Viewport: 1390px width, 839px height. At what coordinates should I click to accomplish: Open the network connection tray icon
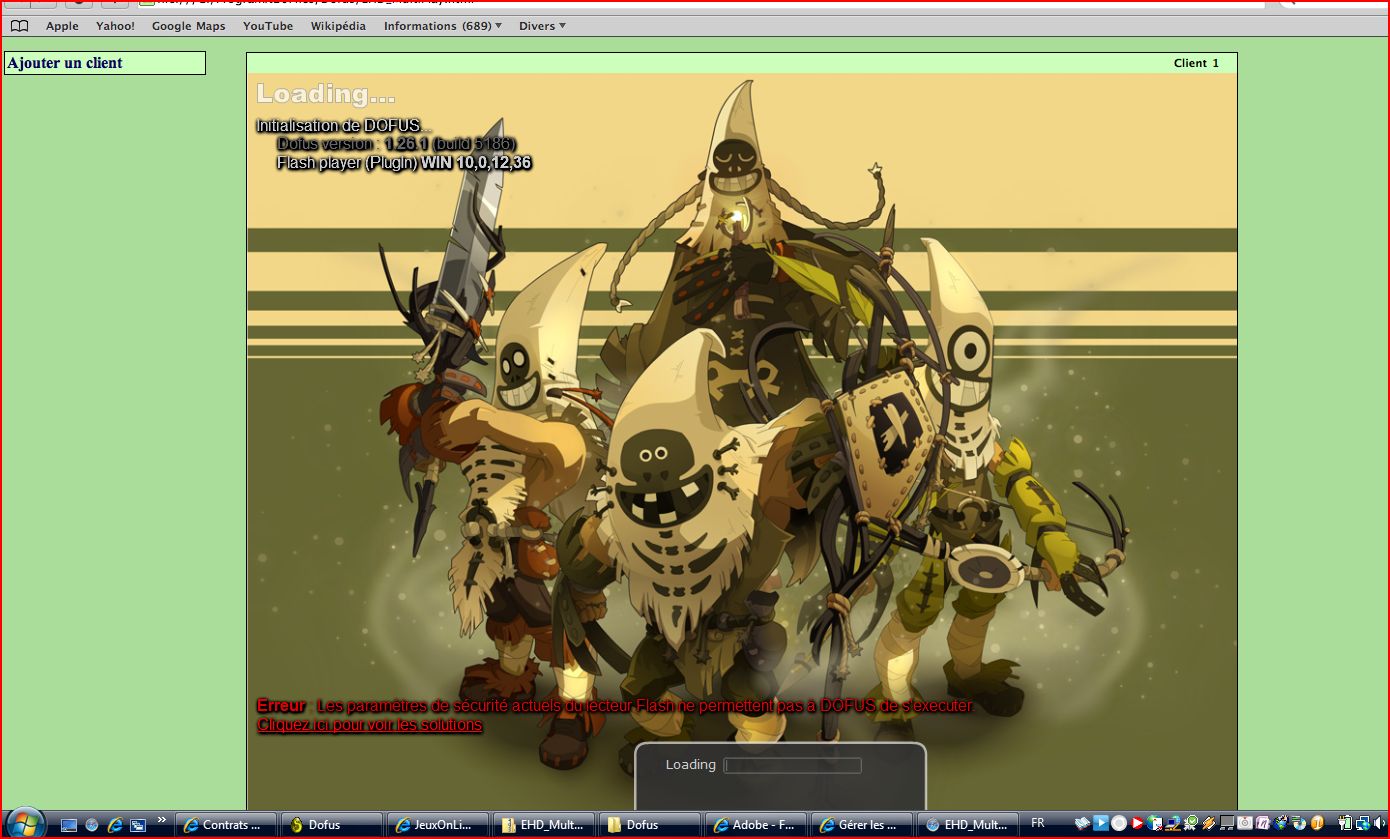[1361, 823]
